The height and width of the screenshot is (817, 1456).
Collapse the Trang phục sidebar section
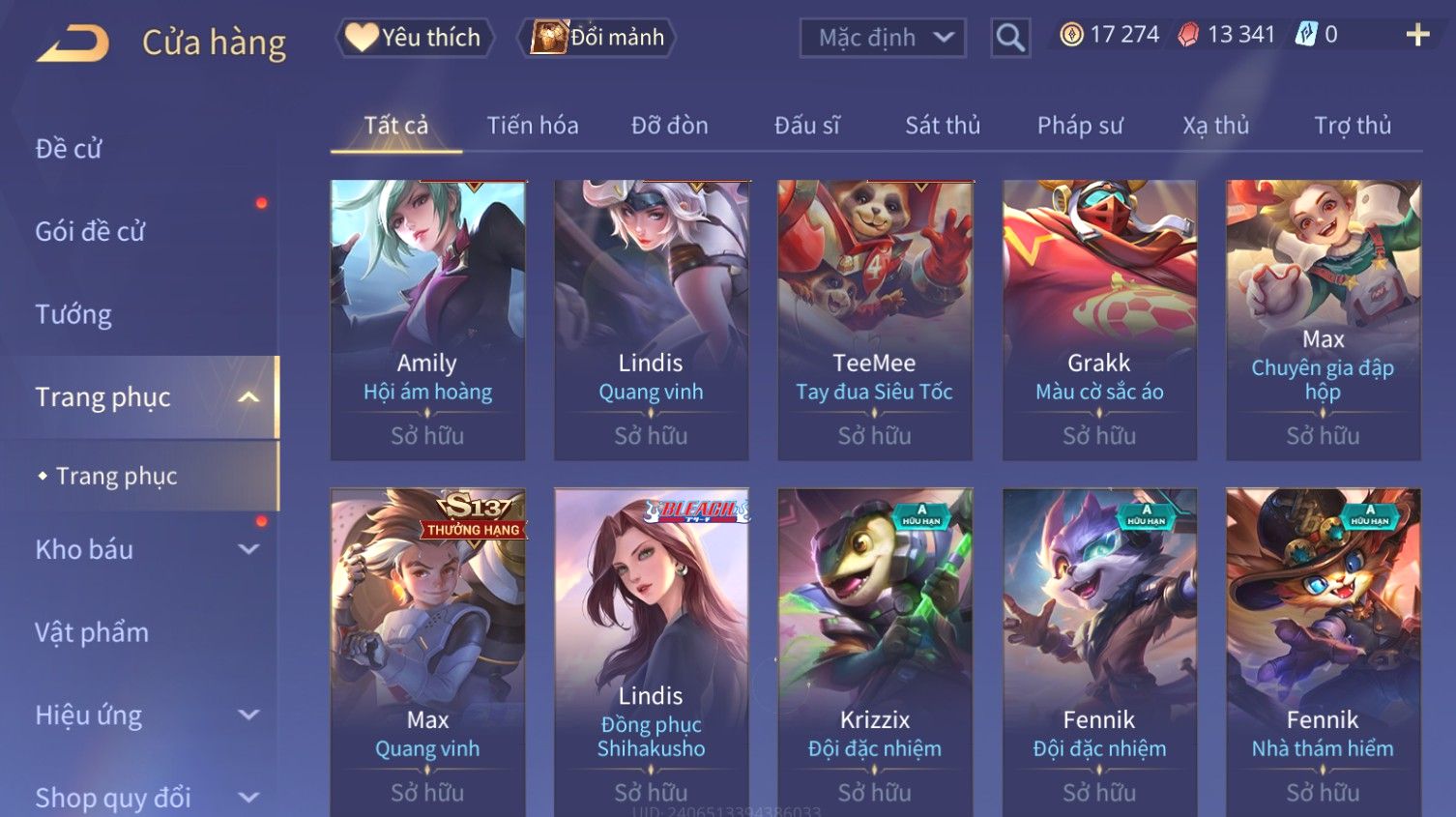coord(248,397)
